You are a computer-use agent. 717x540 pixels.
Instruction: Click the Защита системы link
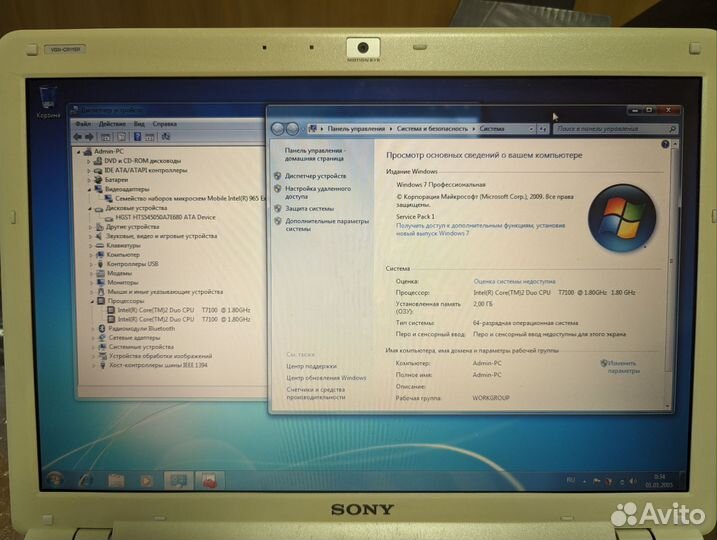(309, 209)
